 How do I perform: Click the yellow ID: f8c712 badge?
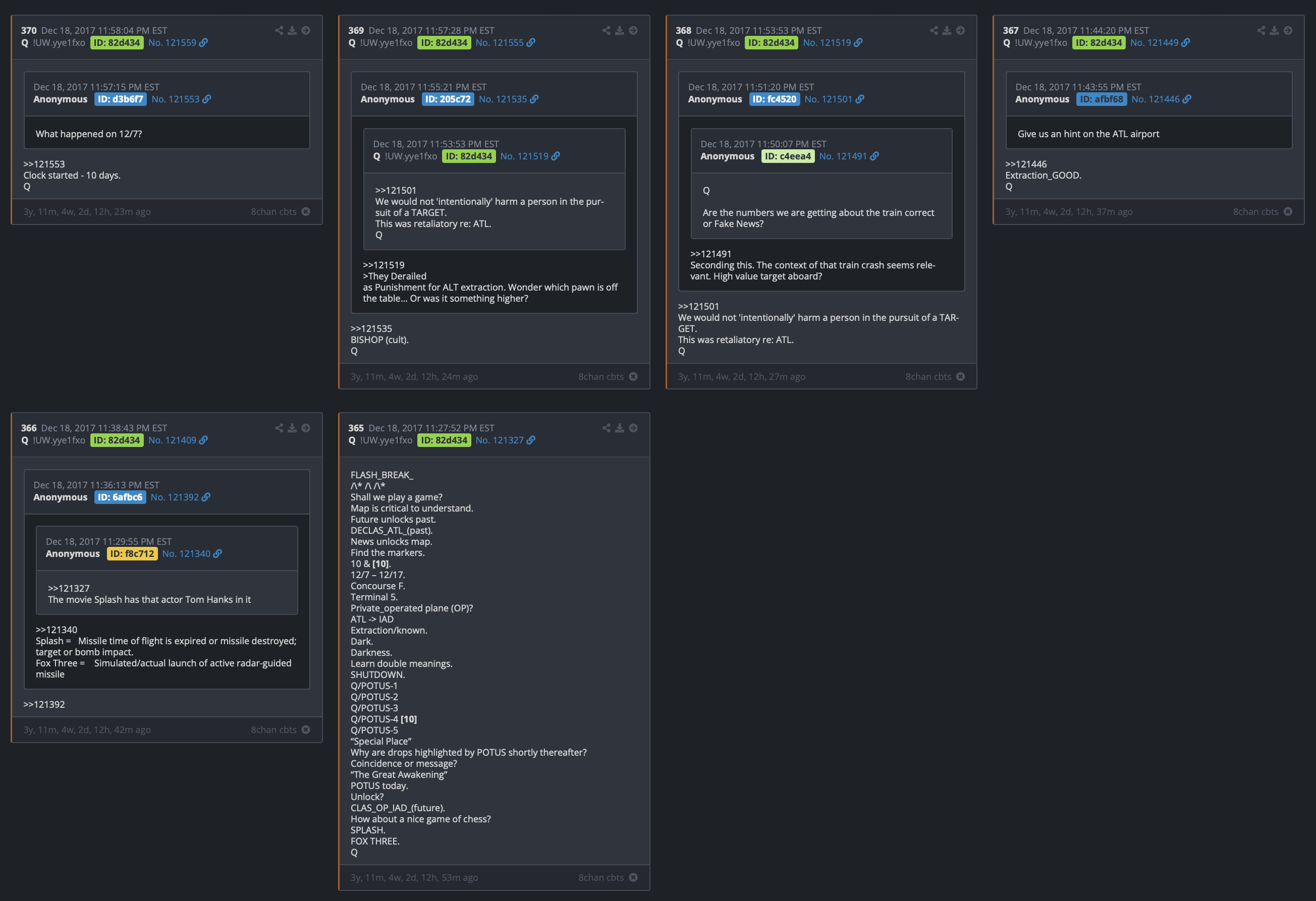point(132,553)
